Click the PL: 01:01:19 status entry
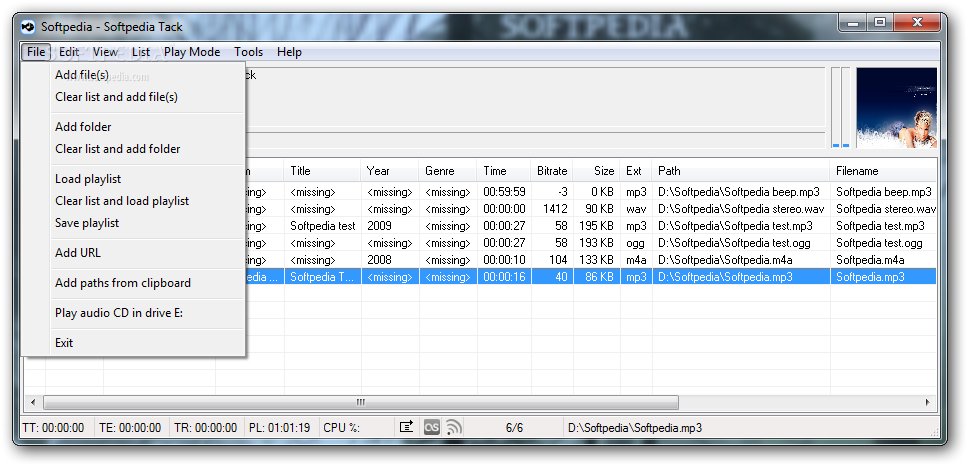 tap(280, 428)
